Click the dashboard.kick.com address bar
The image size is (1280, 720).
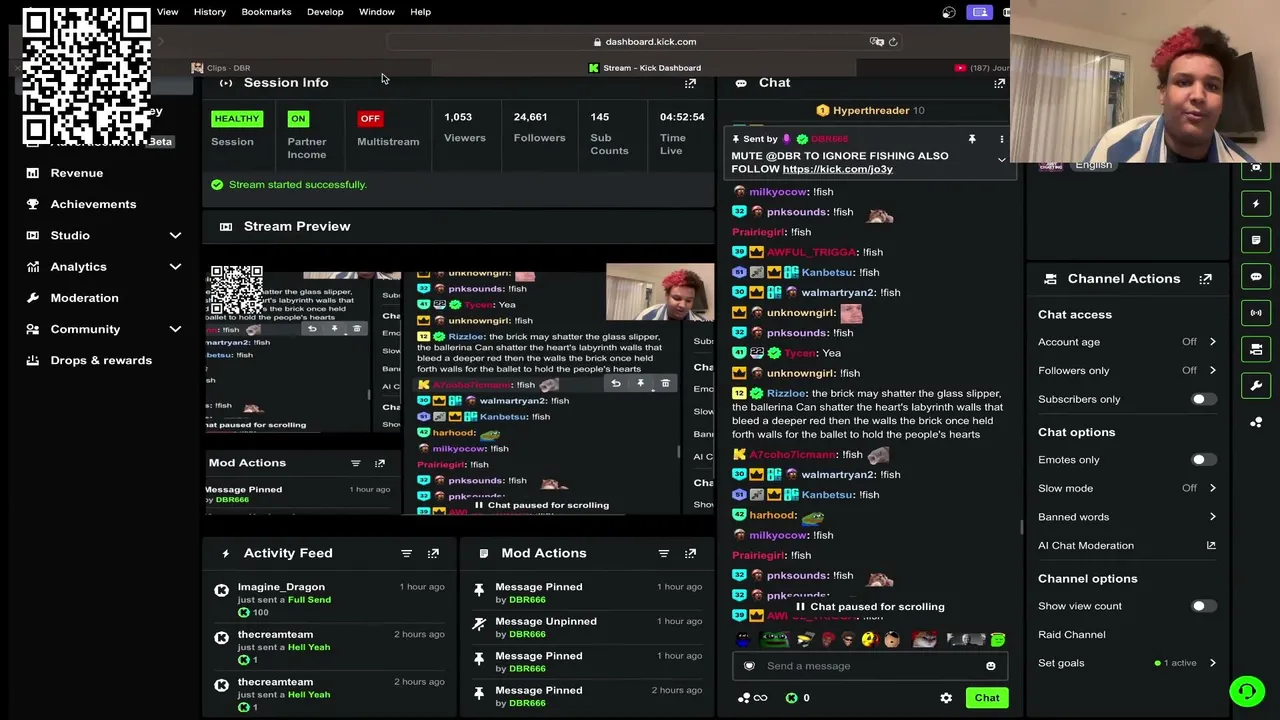(x=645, y=42)
